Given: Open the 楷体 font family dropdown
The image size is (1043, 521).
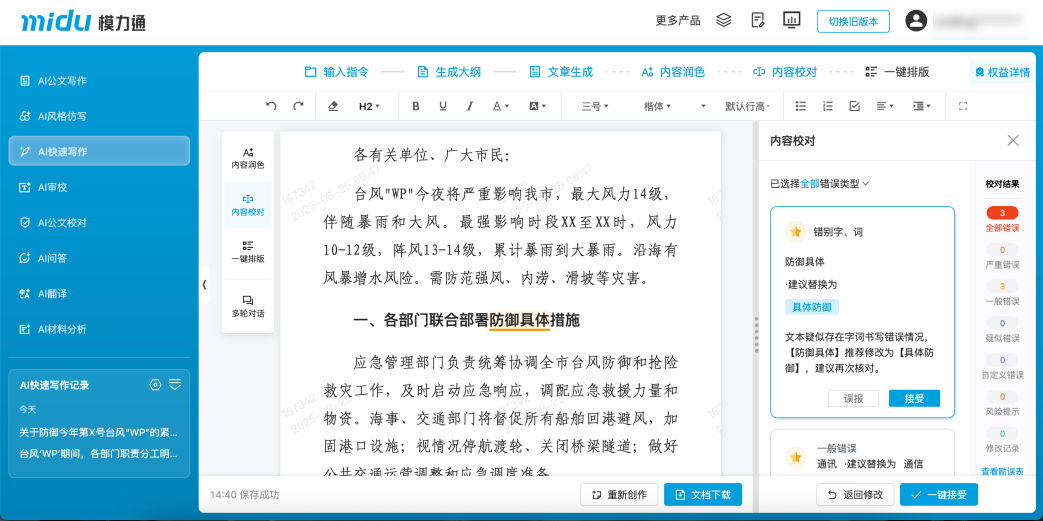Looking at the screenshot, I should pos(657,106).
